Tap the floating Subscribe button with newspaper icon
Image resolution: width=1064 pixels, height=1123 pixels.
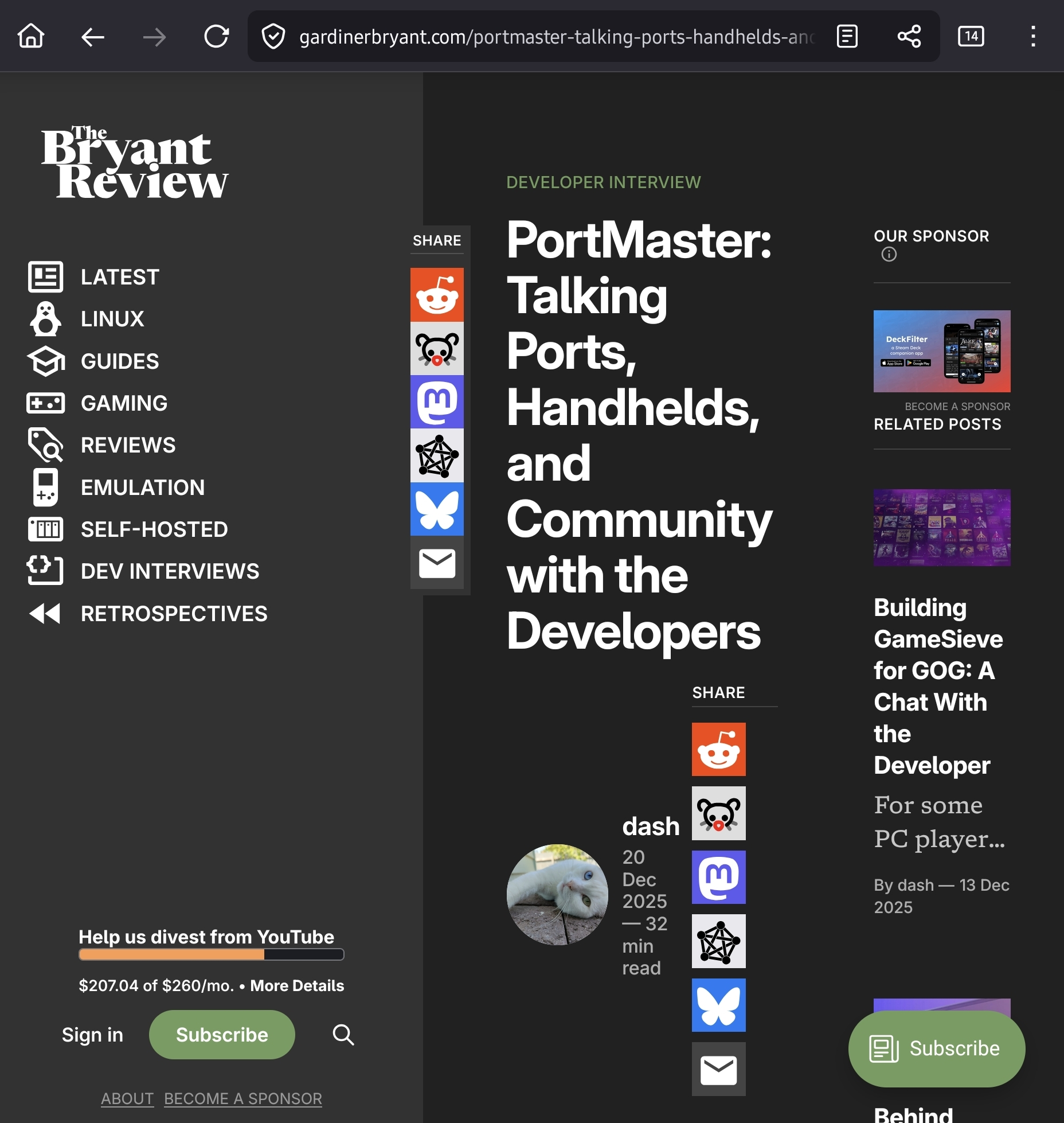tap(937, 1048)
